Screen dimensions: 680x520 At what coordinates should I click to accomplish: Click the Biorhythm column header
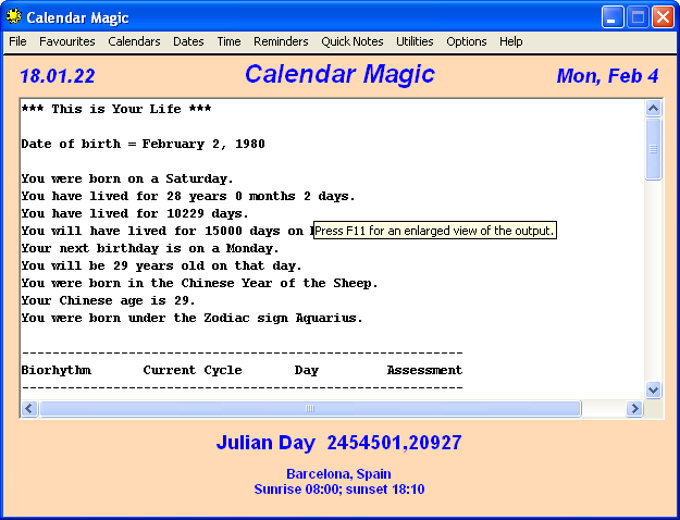pos(56,370)
